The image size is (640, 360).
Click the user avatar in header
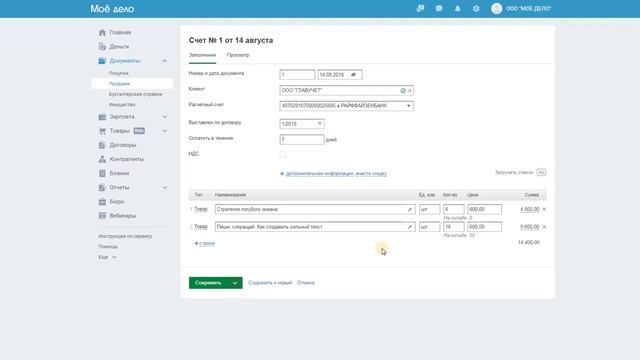(496, 8)
